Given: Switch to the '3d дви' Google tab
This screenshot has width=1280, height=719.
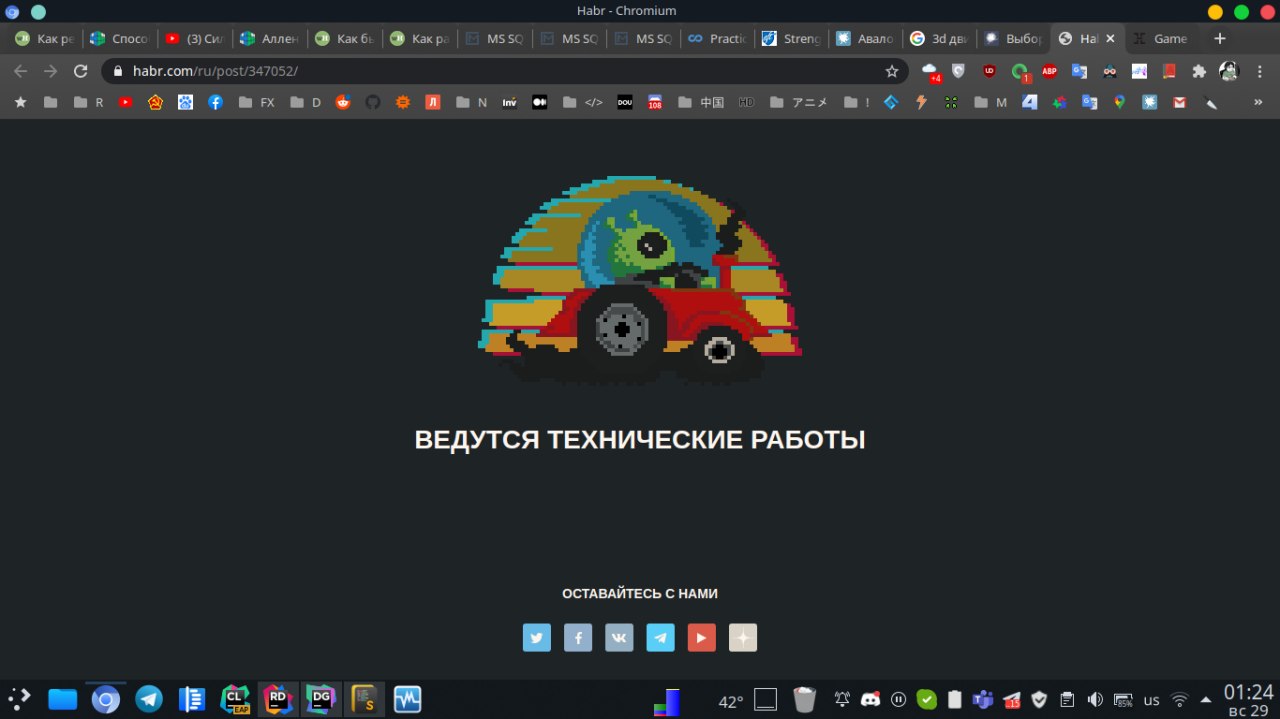Looking at the screenshot, I should point(940,38).
